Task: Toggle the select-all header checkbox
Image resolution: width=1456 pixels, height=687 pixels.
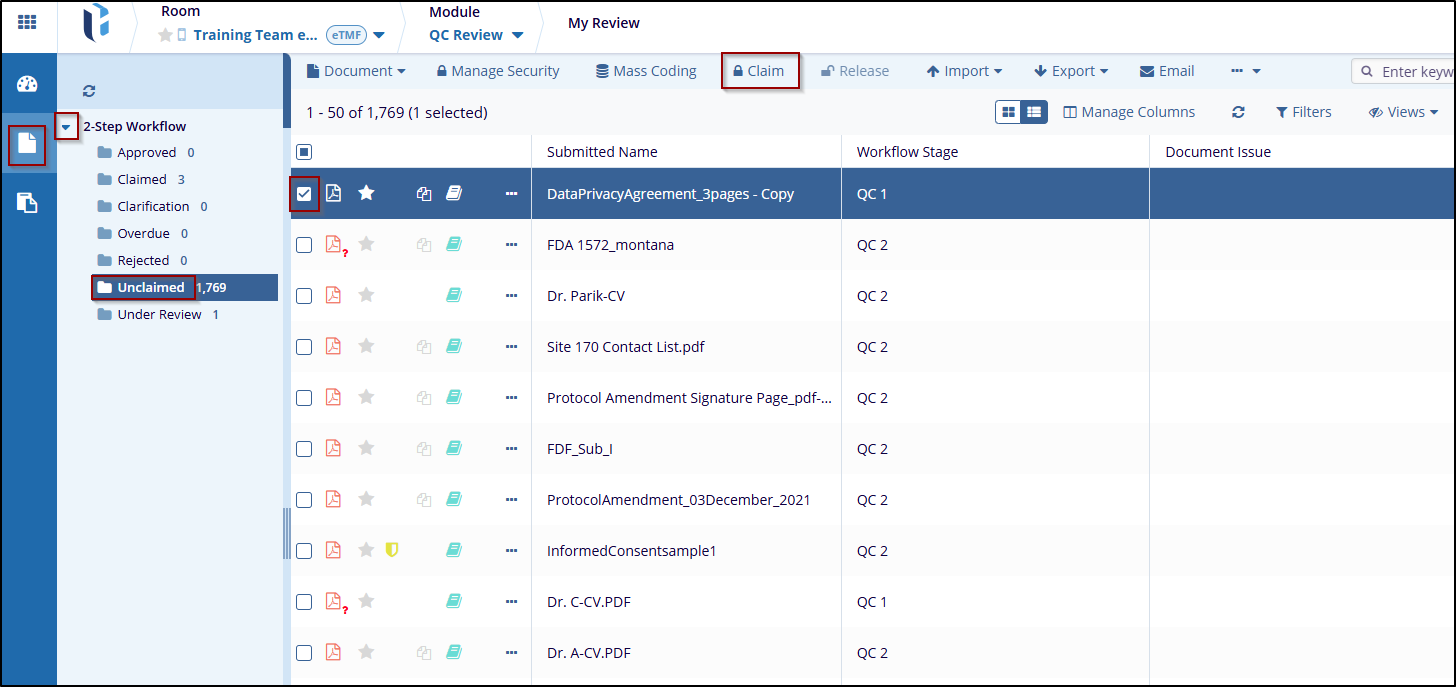Action: [x=304, y=152]
